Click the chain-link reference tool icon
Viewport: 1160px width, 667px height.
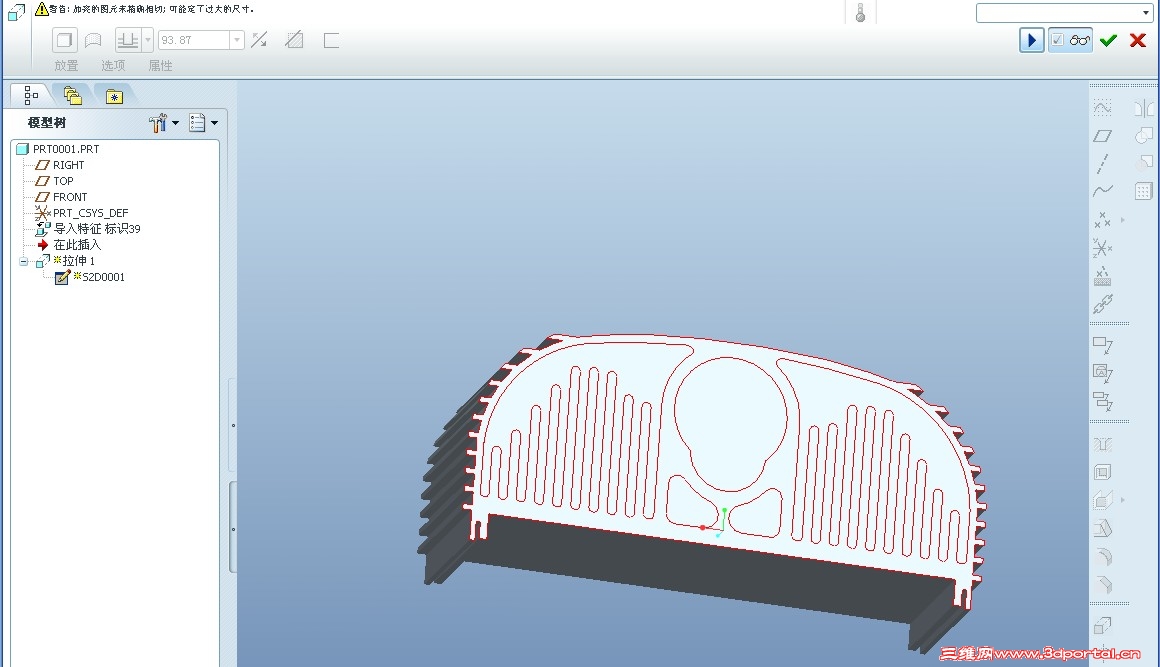(x=1102, y=304)
